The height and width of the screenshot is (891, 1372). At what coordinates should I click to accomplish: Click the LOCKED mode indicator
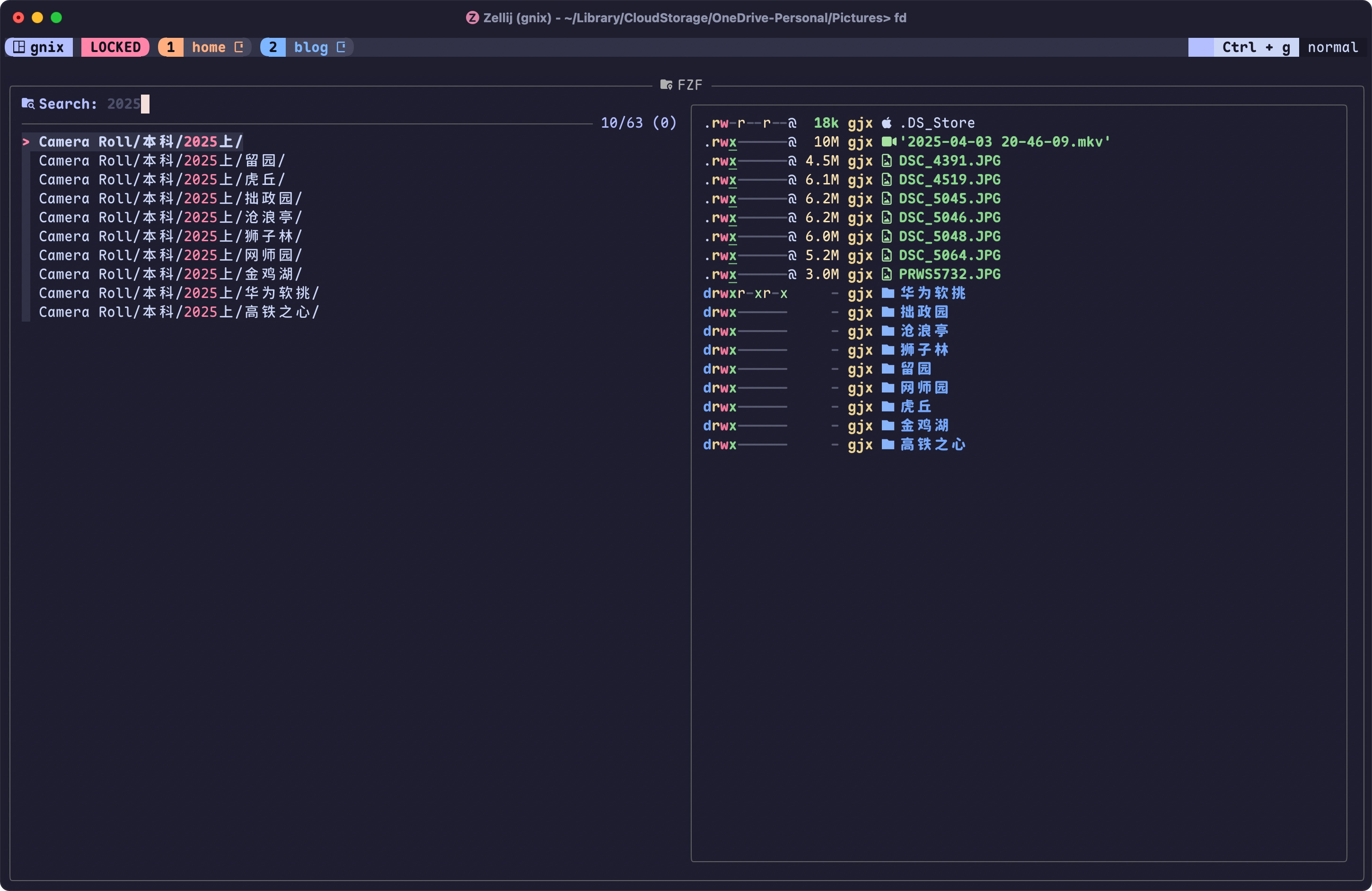coord(115,47)
